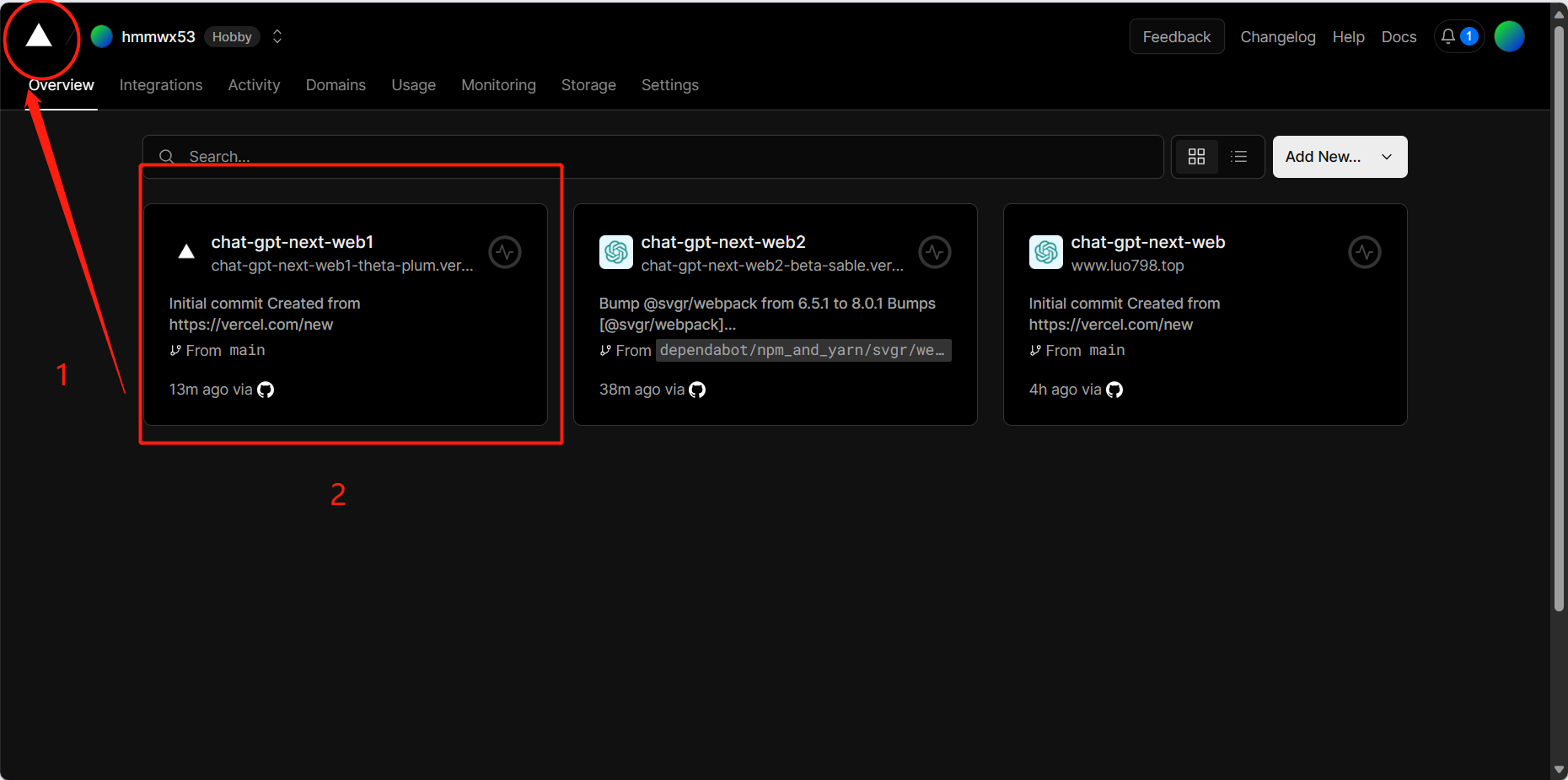Click GitHub icon beside 13m ago
Viewport: 1568px width, 780px height.
coord(266,390)
